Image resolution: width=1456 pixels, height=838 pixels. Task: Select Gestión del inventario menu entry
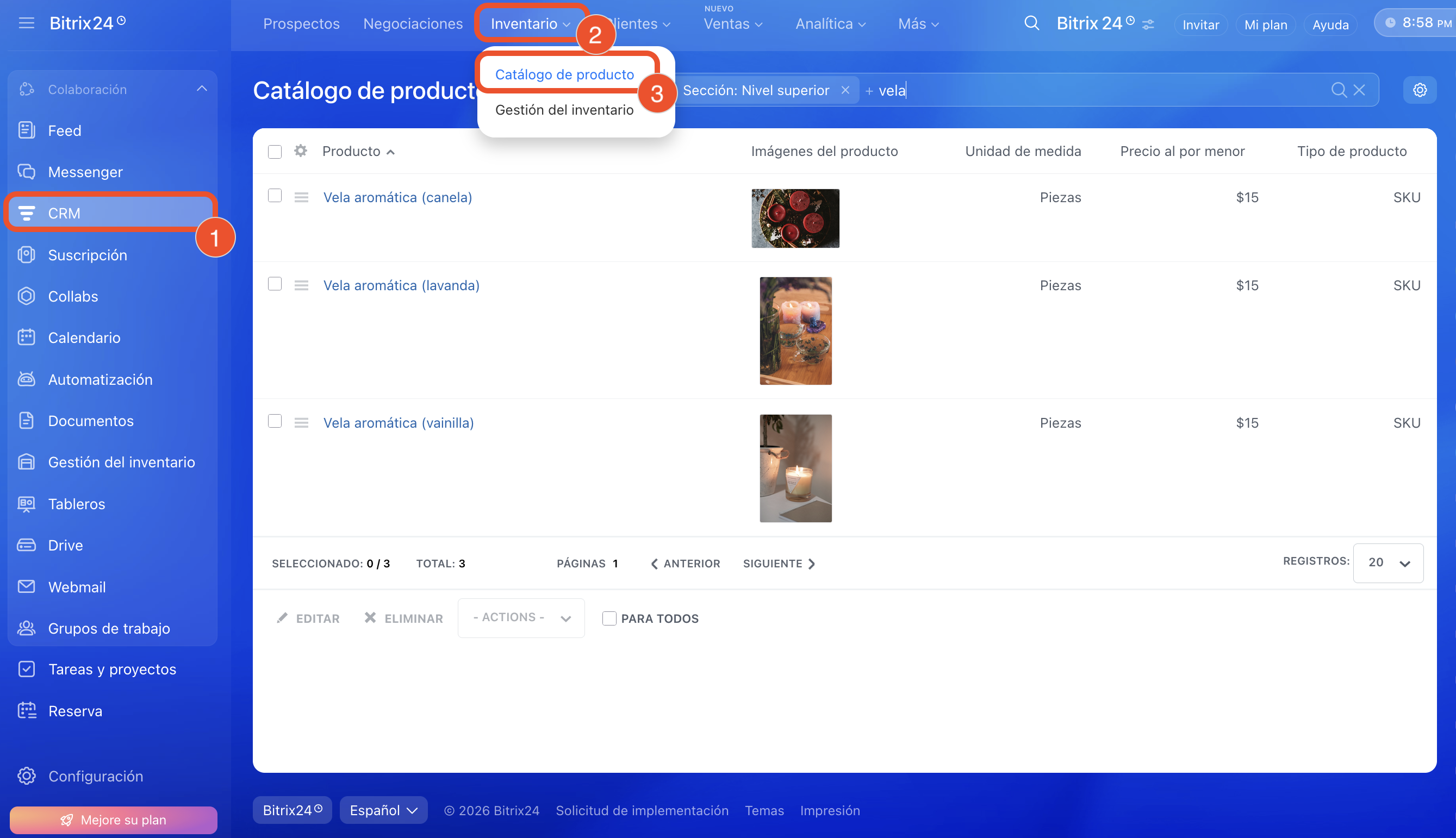point(564,110)
